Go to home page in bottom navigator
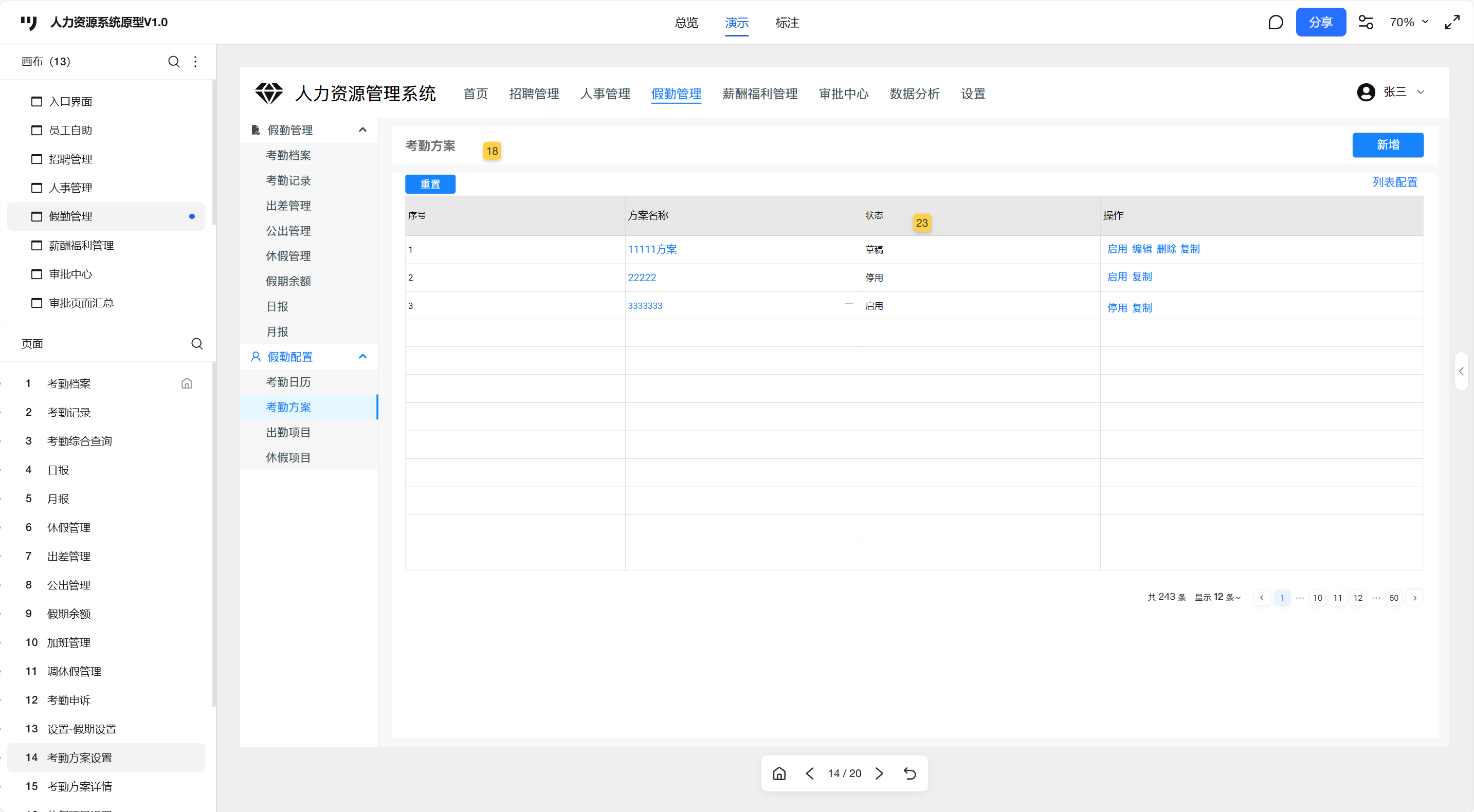 tap(779, 773)
